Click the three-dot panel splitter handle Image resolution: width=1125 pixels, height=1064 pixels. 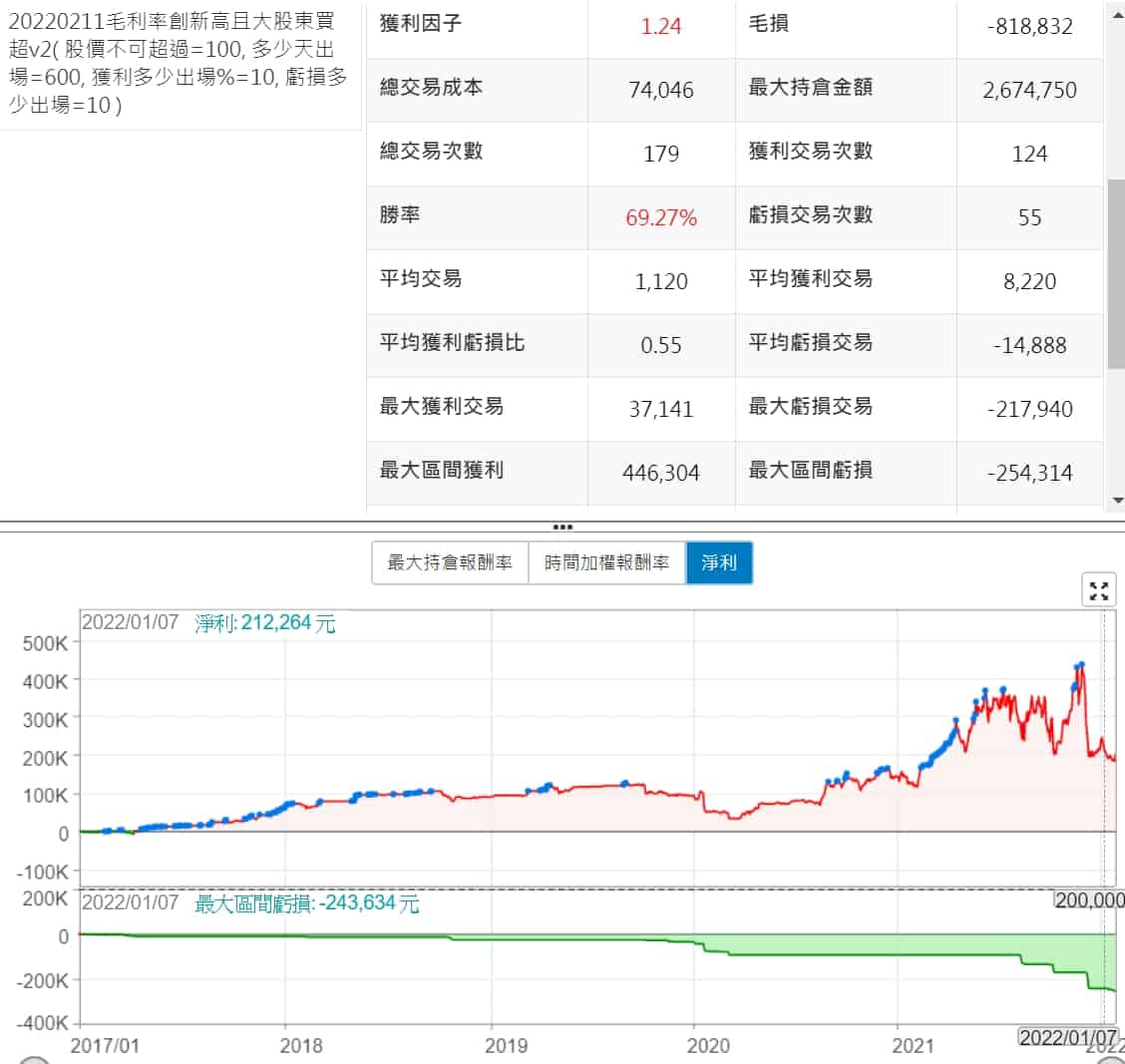(562, 527)
